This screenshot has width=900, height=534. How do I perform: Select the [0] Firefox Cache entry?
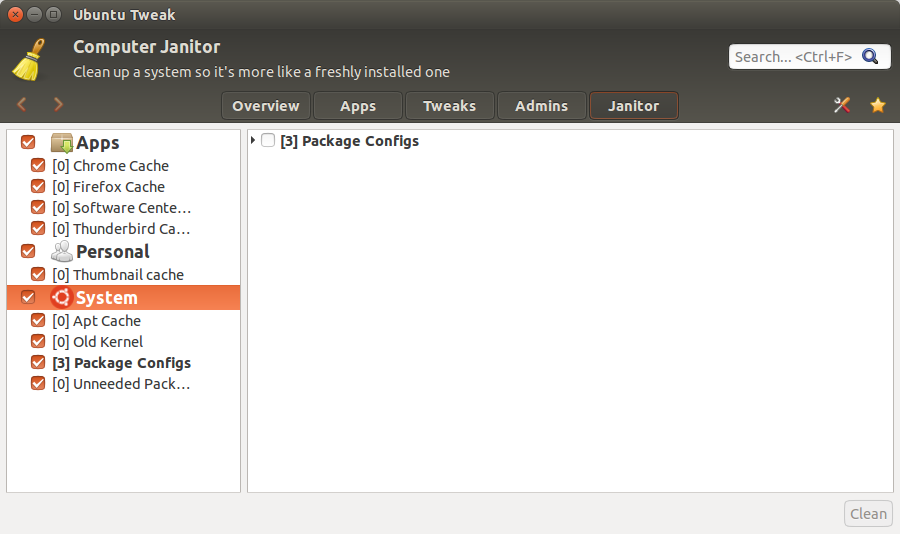pos(108,187)
